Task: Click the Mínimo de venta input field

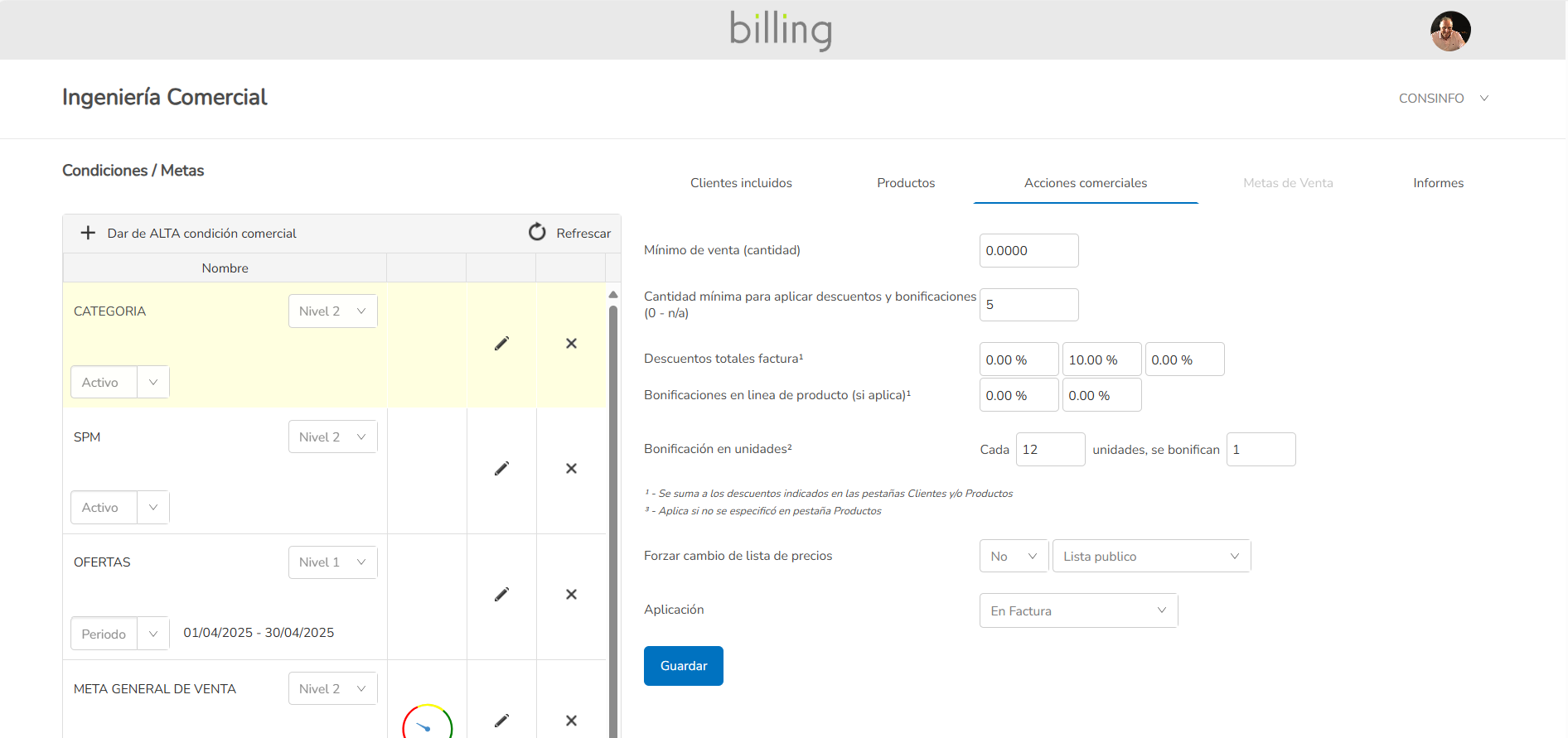Action: pos(1028,251)
